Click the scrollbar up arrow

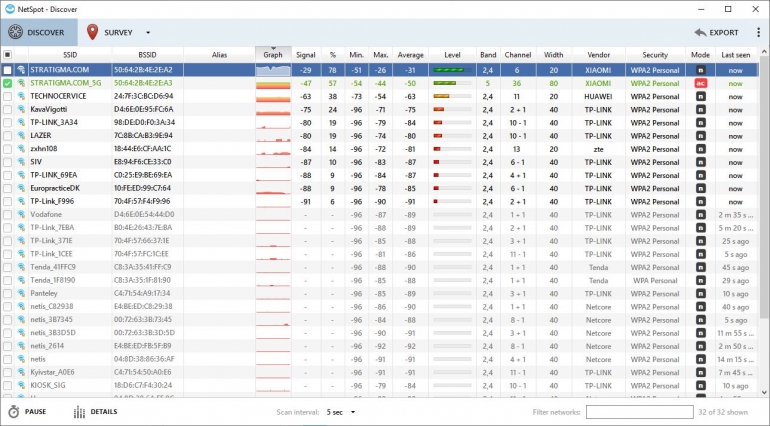[x=764, y=52]
